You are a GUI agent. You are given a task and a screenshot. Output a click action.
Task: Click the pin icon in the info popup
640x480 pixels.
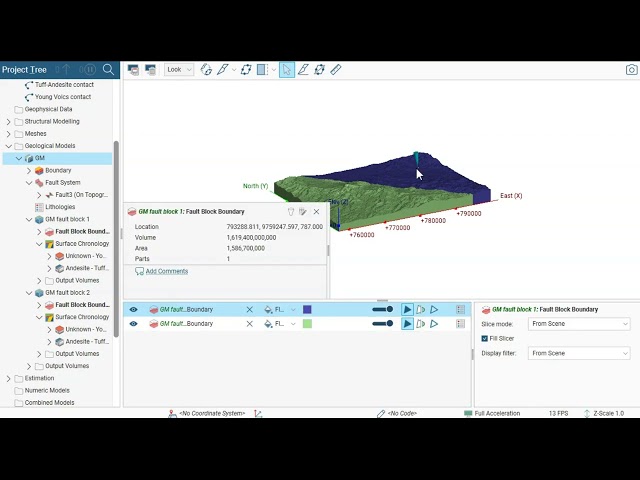pyautogui.click(x=291, y=211)
